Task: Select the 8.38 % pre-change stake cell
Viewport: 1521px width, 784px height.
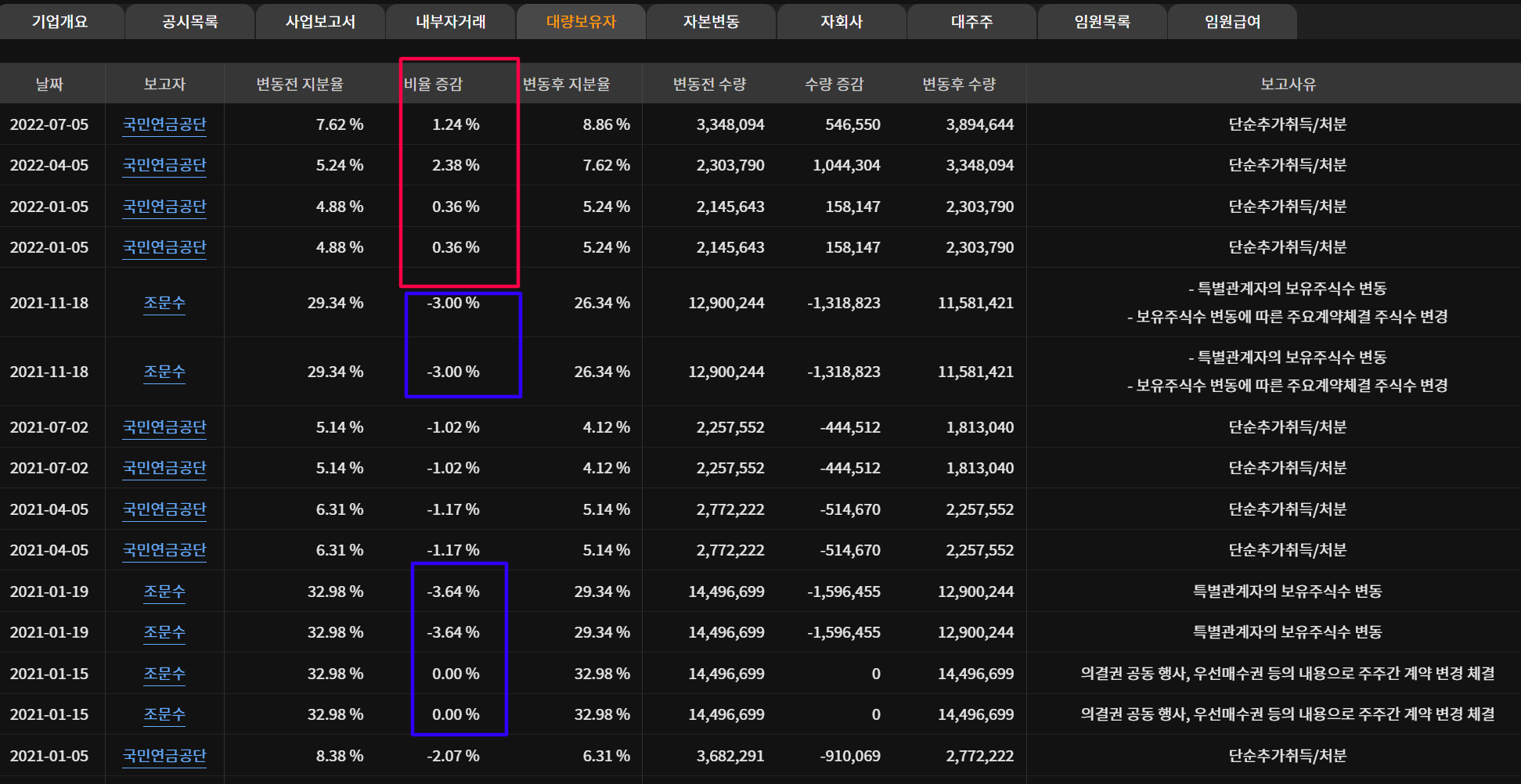Action: [x=340, y=756]
